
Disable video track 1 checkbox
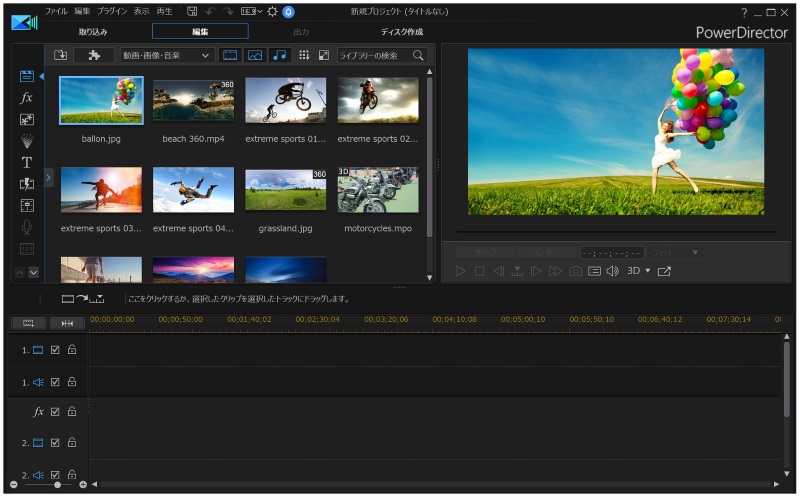click(x=56, y=350)
